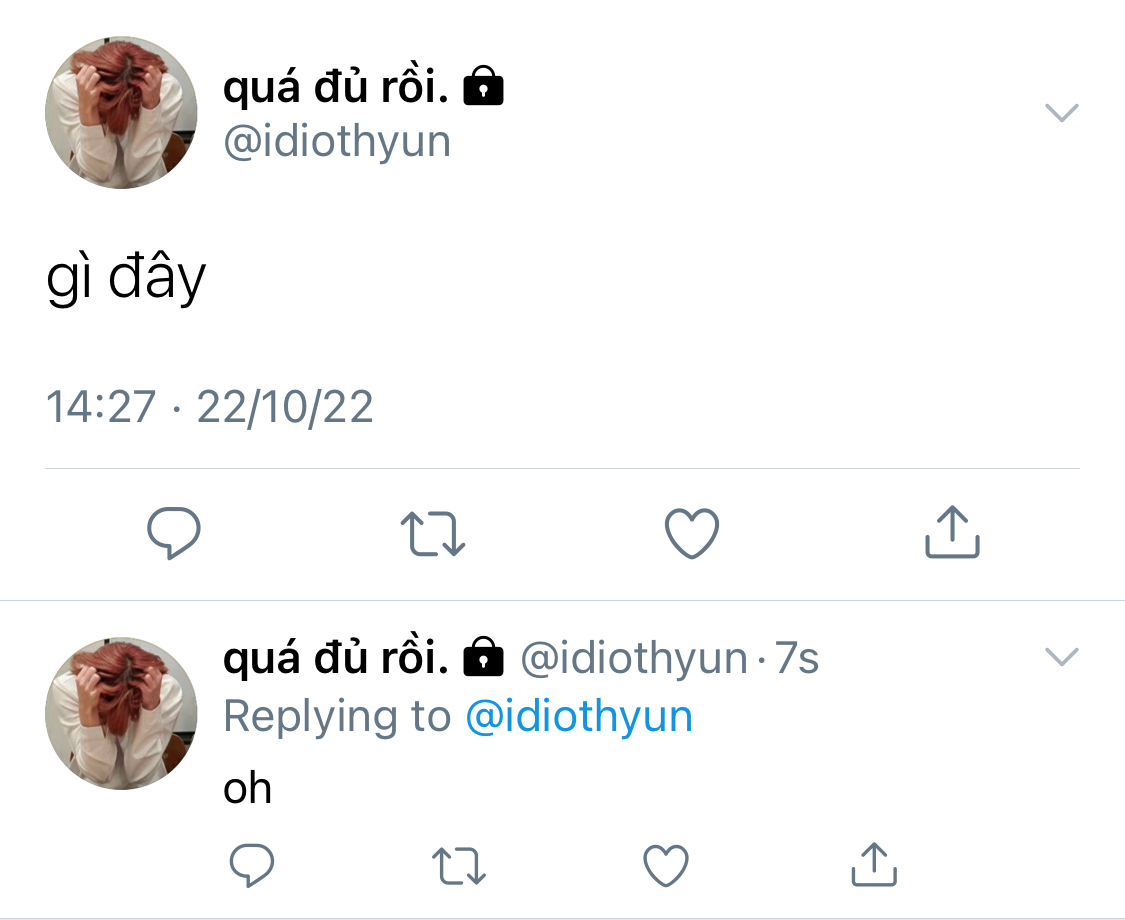The width and height of the screenshot is (1125, 920).
Task: Like the main "gì đây" tweet
Action: (692, 533)
